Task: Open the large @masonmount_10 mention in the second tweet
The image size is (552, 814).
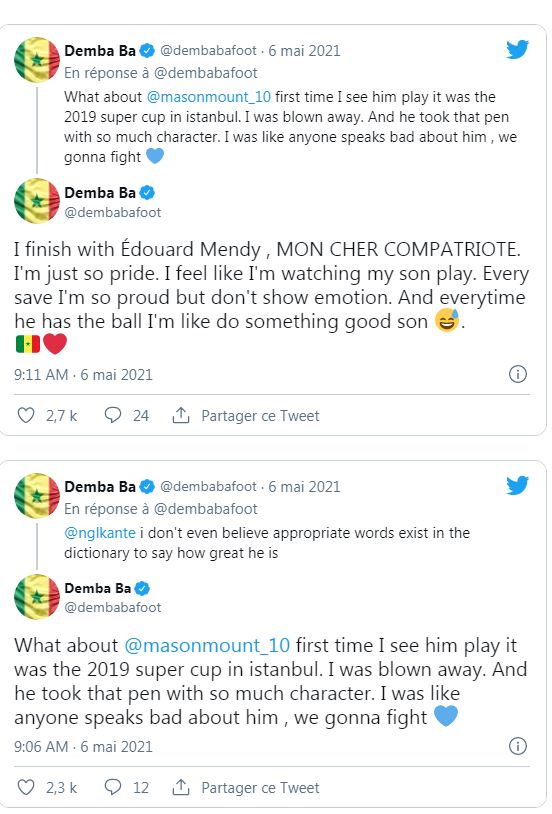Action: point(207,645)
